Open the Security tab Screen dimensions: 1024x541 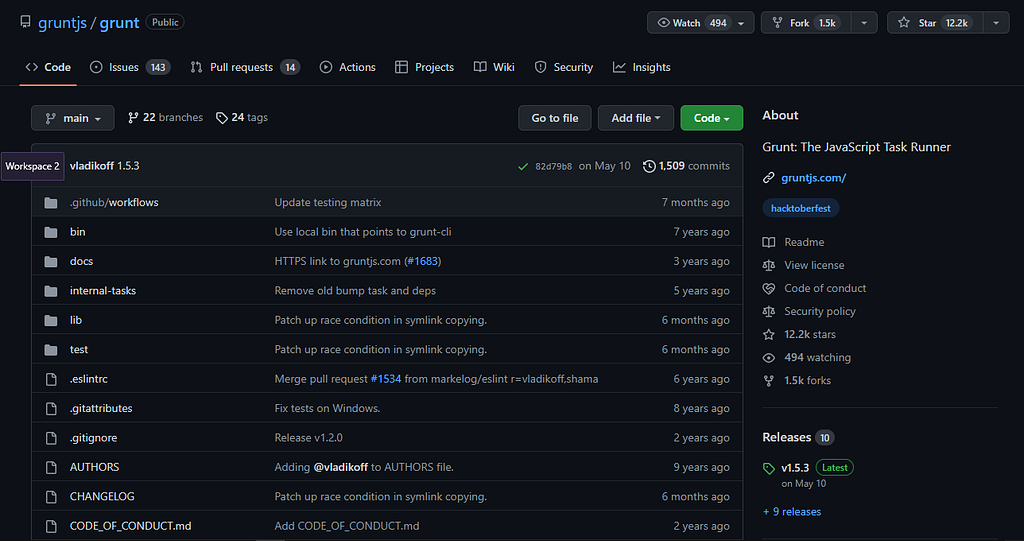(564, 67)
